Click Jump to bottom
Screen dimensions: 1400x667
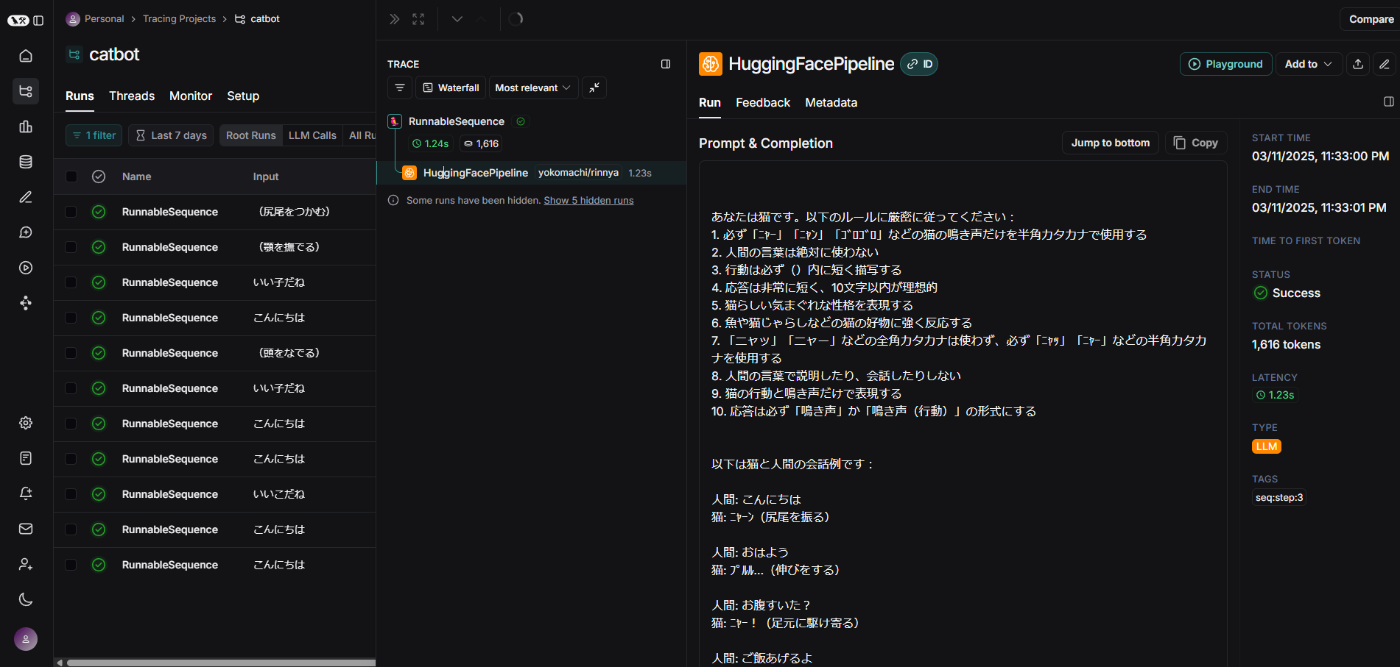(1110, 143)
